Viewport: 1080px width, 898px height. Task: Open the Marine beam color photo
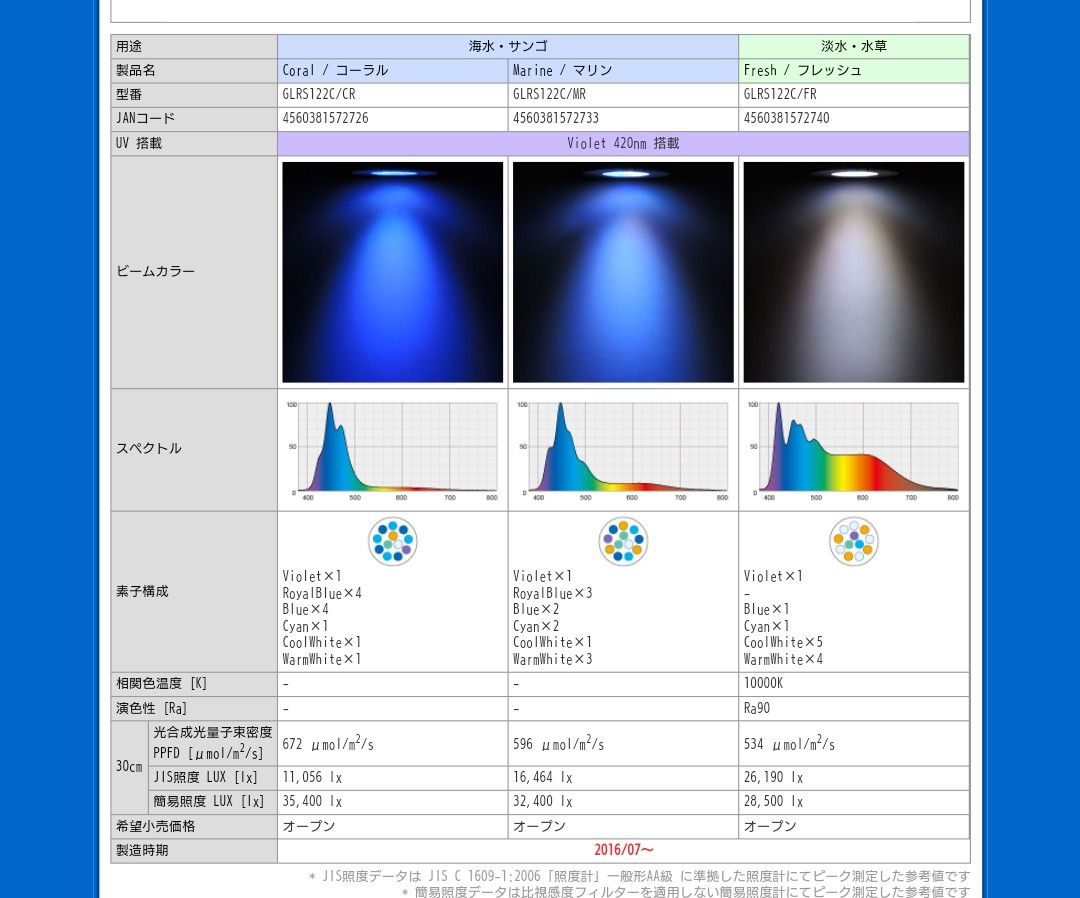(x=623, y=272)
